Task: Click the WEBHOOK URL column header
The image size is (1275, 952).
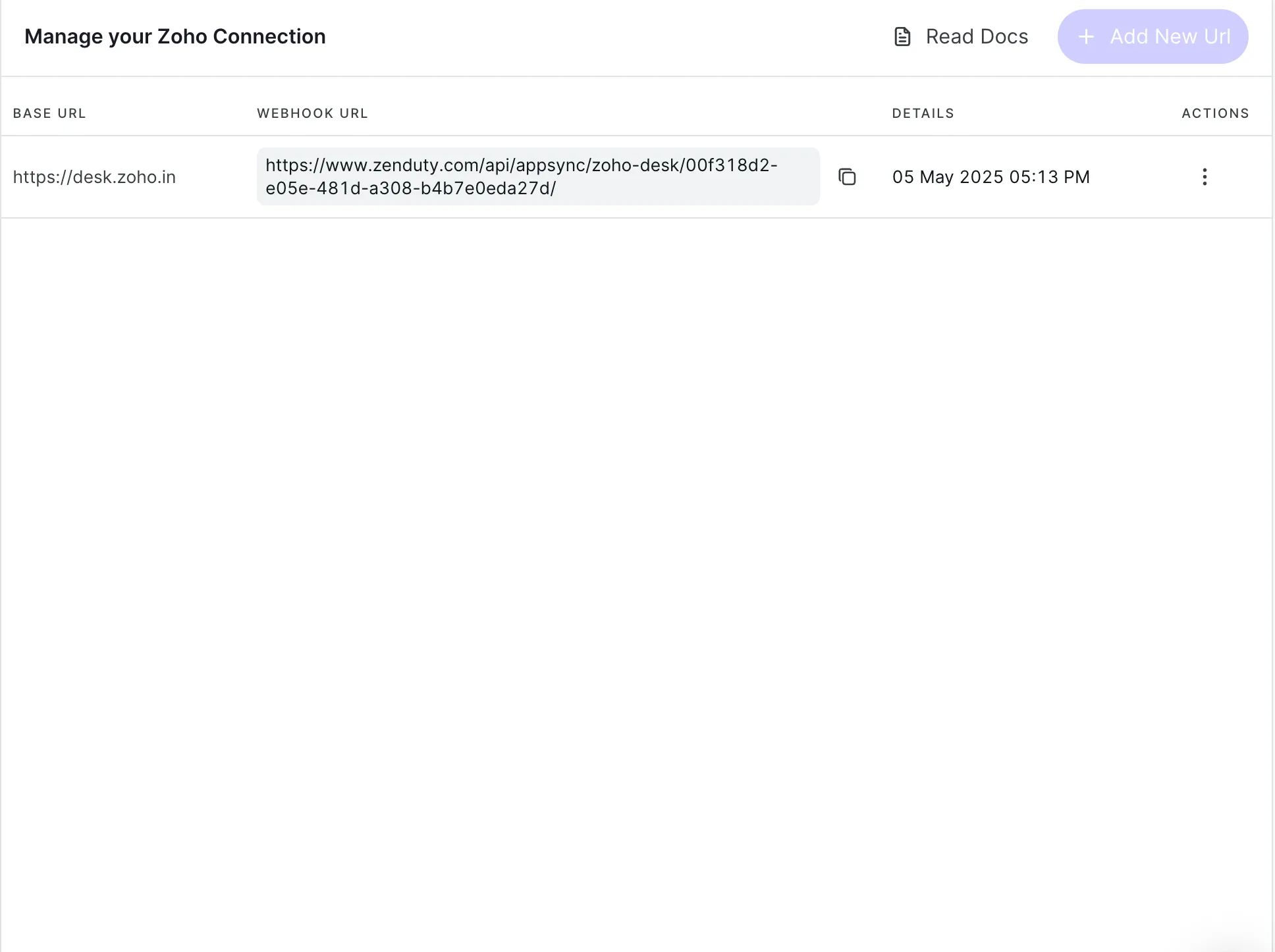Action: [x=312, y=113]
